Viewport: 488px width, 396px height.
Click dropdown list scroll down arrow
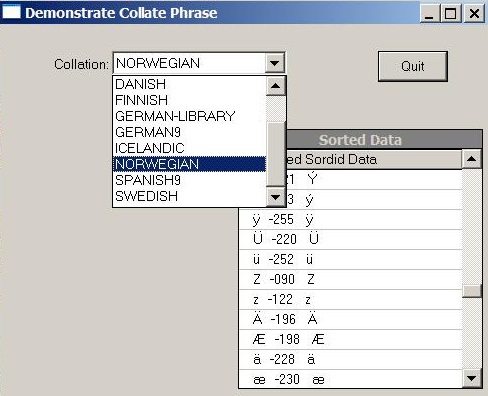[276, 197]
